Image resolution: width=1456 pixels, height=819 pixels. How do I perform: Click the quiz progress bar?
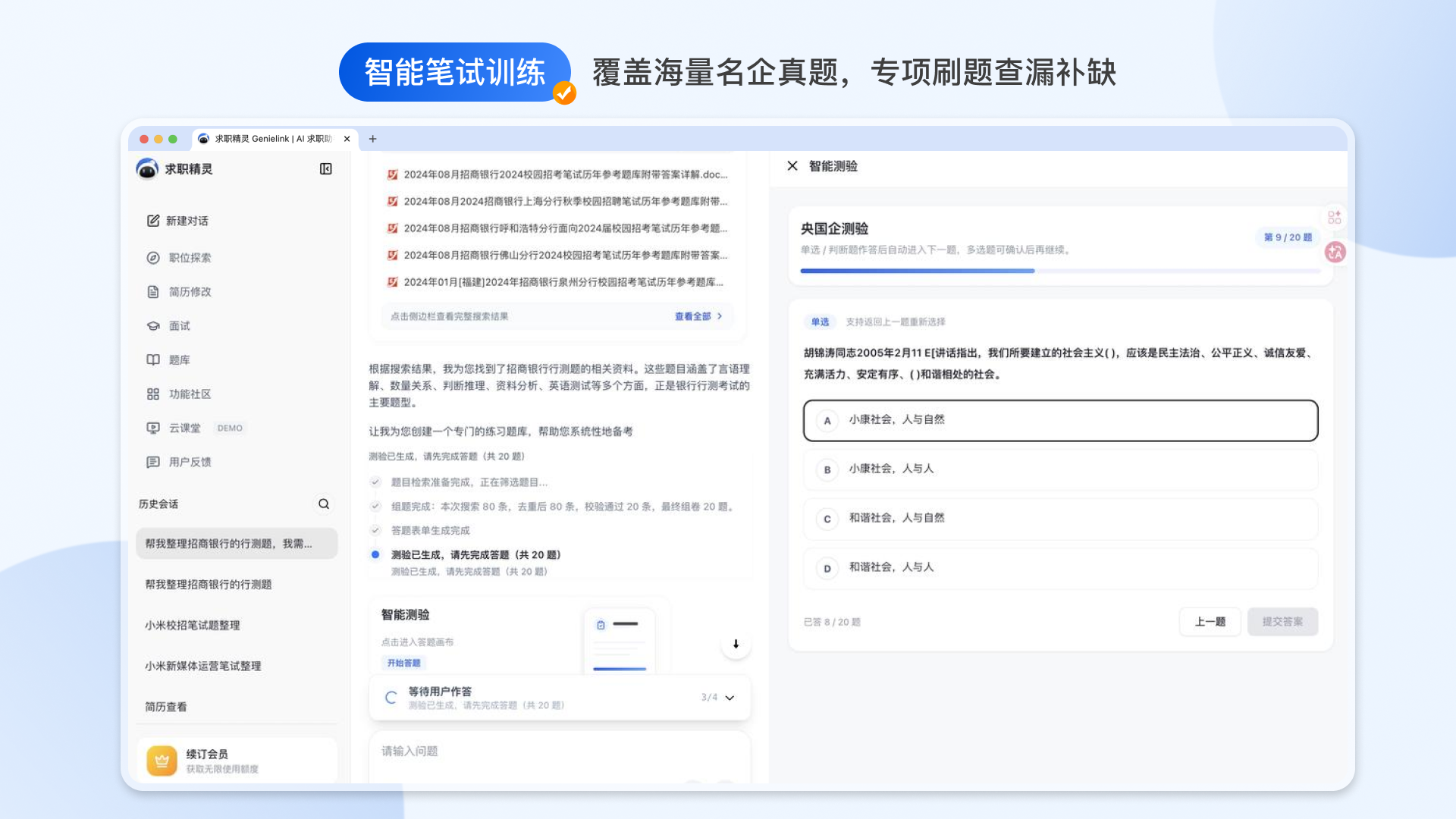tap(1060, 271)
